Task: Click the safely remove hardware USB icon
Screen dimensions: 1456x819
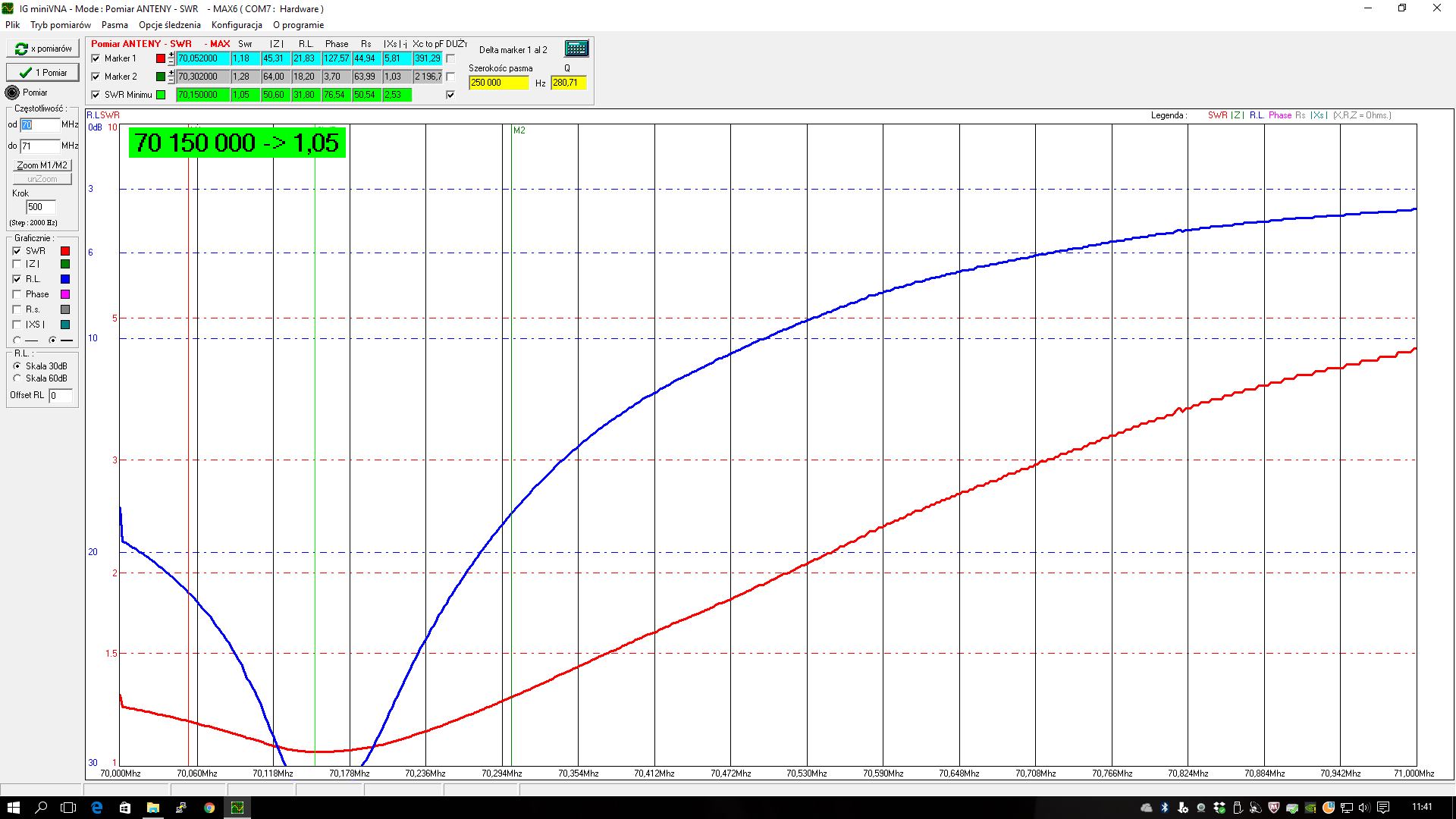Action: click(x=1238, y=808)
